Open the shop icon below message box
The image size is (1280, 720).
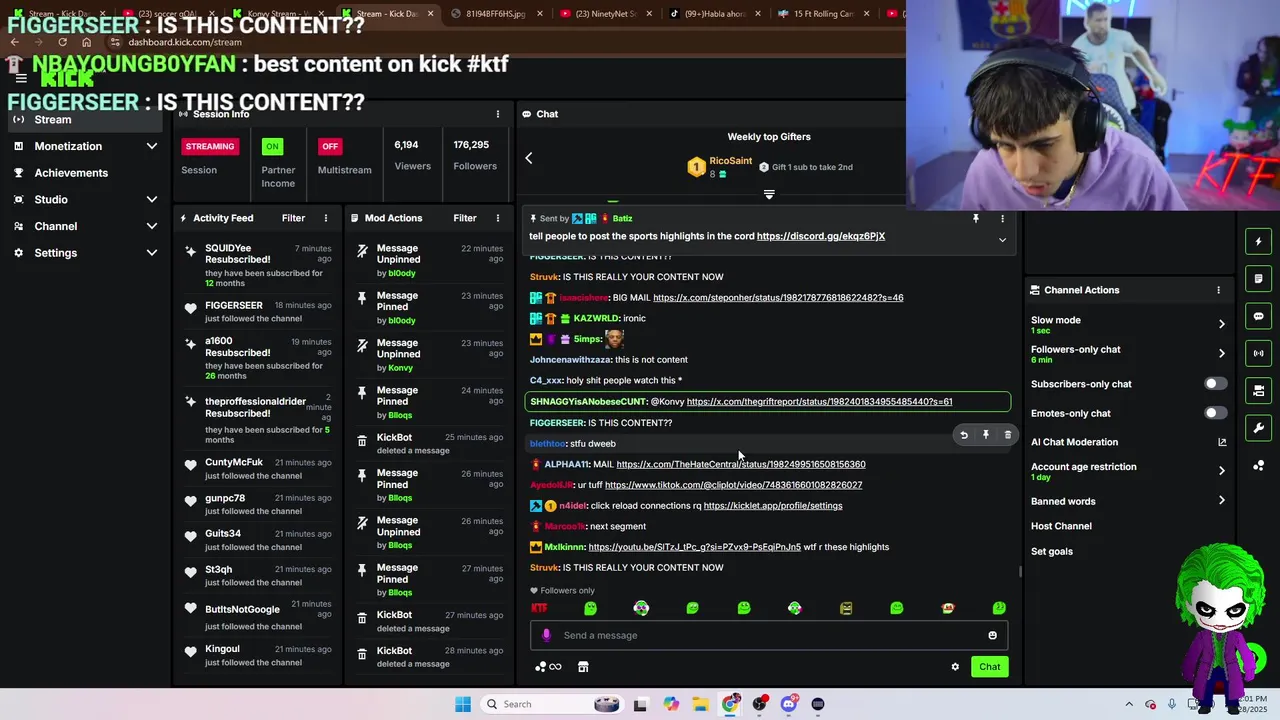click(x=583, y=667)
